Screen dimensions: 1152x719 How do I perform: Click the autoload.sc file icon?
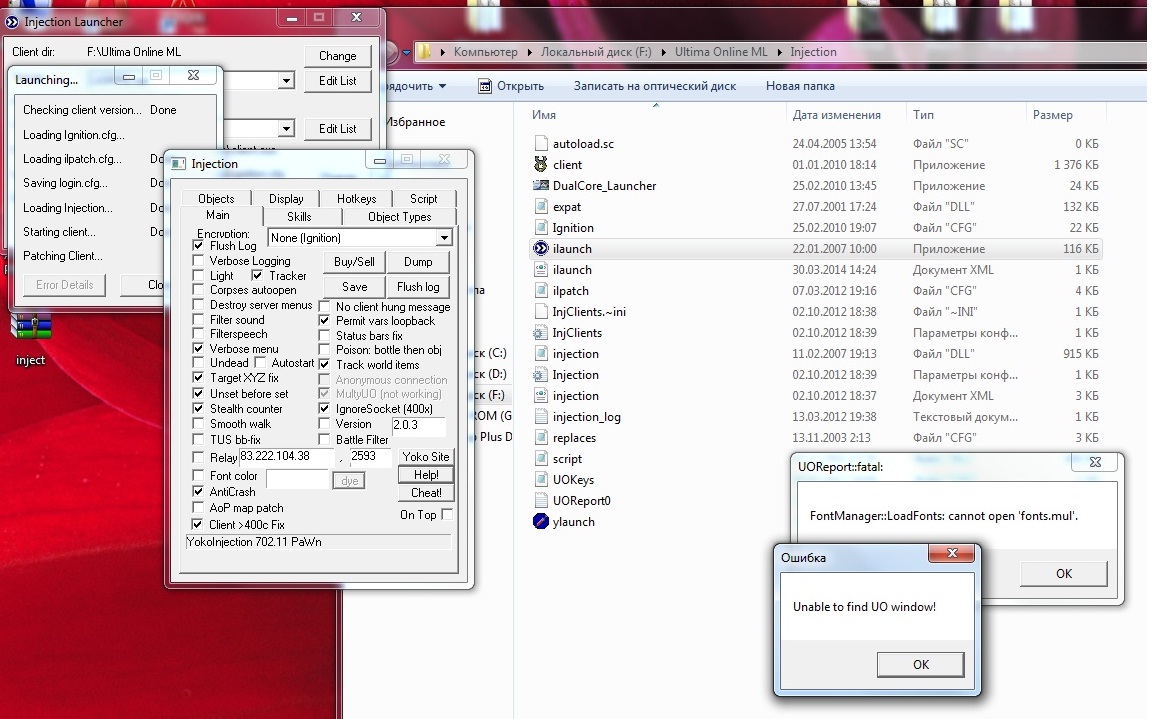point(541,144)
